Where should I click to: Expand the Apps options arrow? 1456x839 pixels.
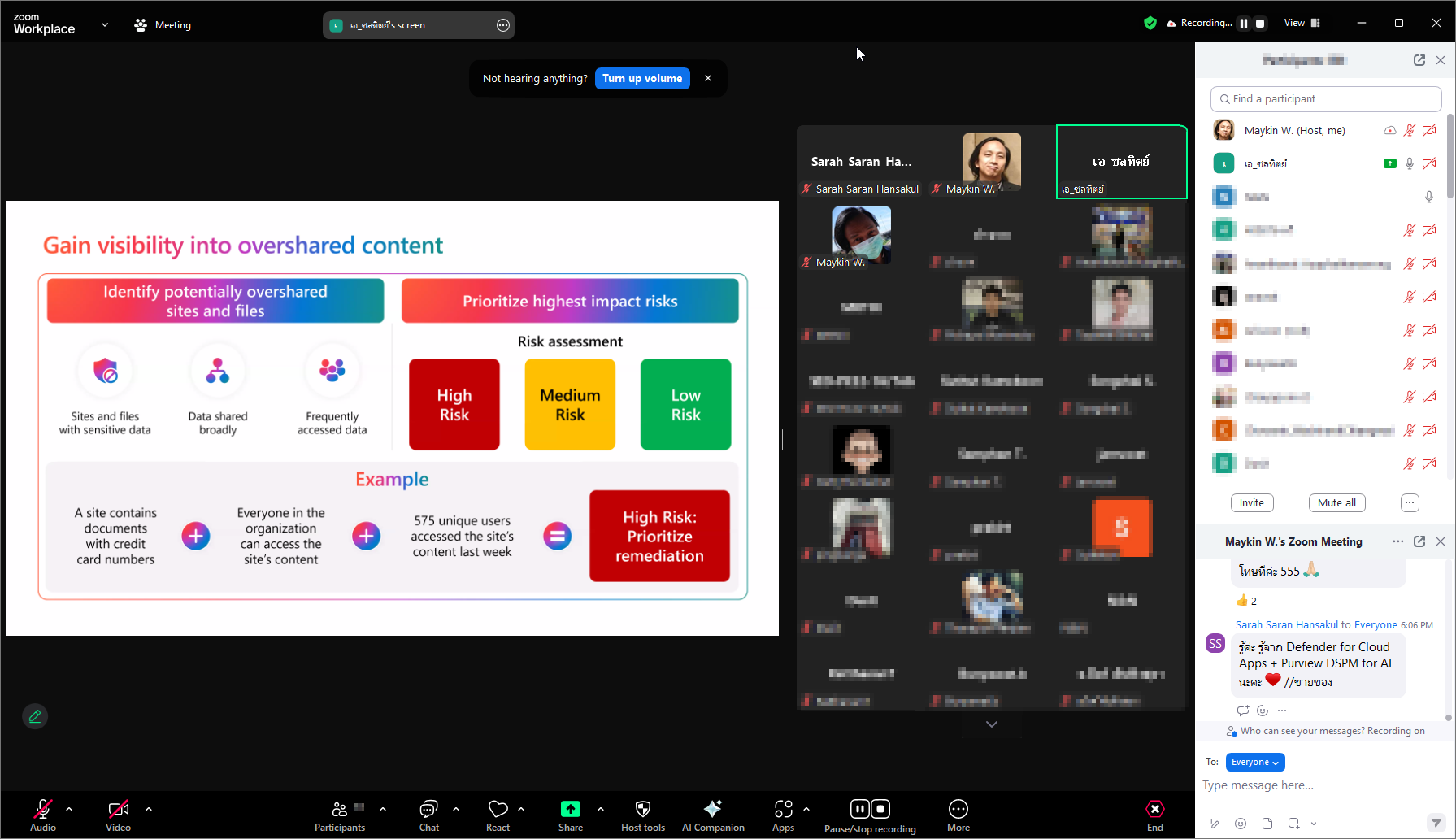click(x=806, y=809)
